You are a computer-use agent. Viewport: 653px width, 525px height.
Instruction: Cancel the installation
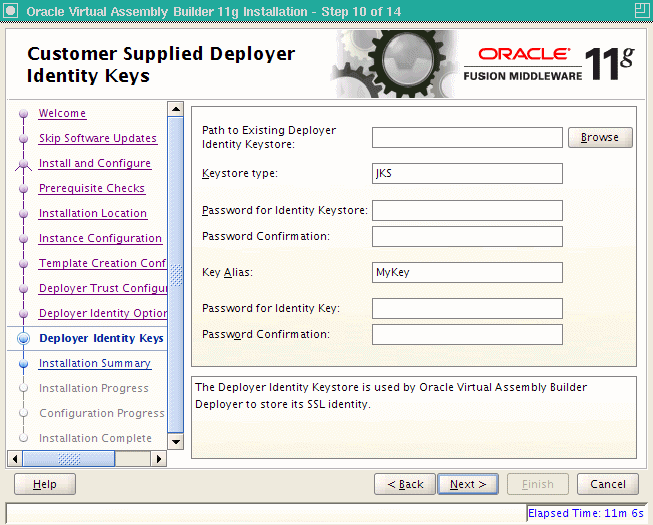tap(608, 484)
